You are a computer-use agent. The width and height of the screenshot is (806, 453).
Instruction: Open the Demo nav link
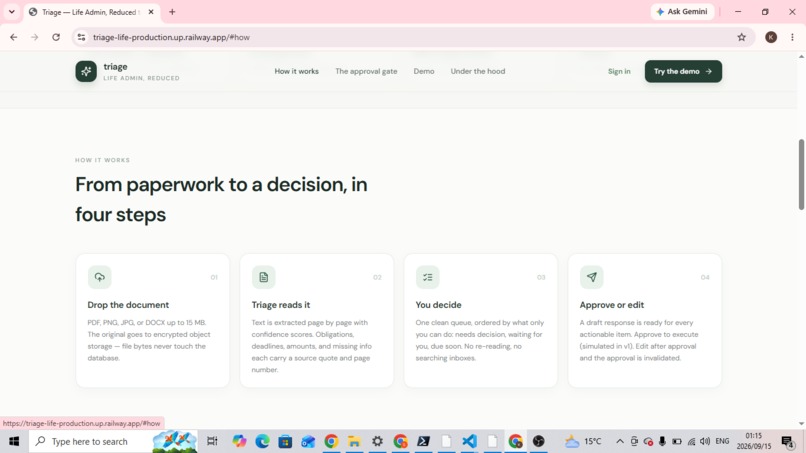[x=424, y=71]
